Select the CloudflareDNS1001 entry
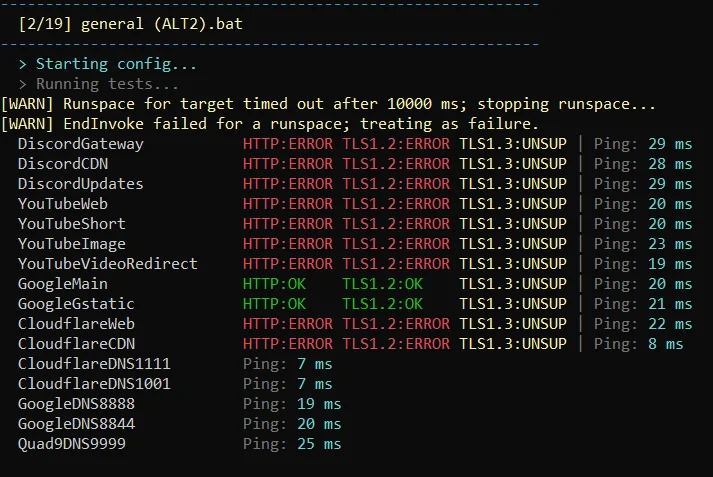This screenshot has height=477, width=713. click(x=94, y=384)
